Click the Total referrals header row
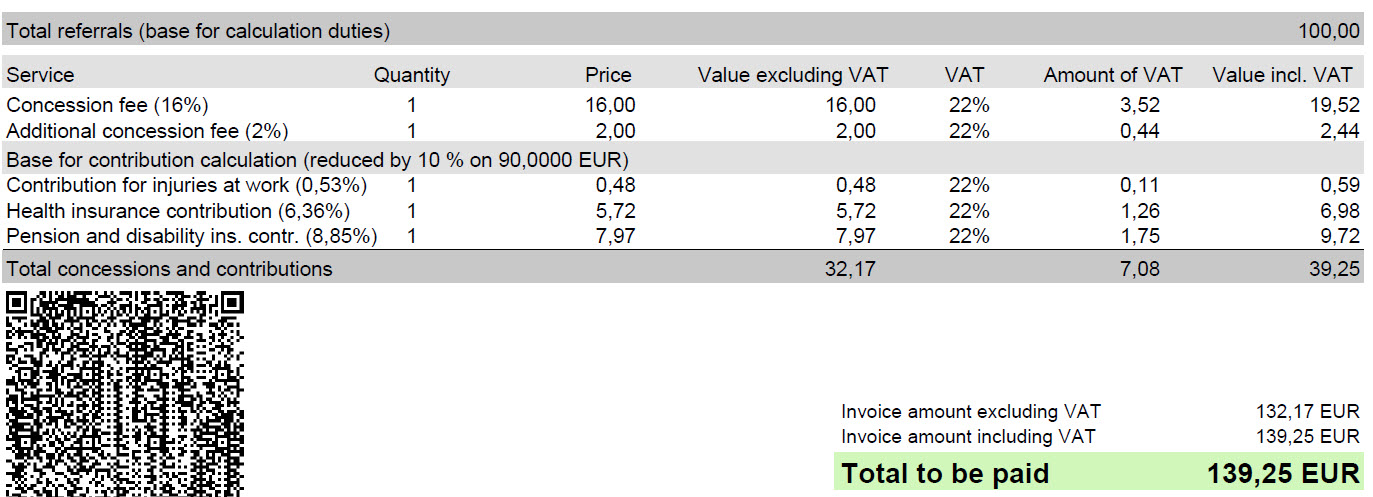 click(x=684, y=31)
